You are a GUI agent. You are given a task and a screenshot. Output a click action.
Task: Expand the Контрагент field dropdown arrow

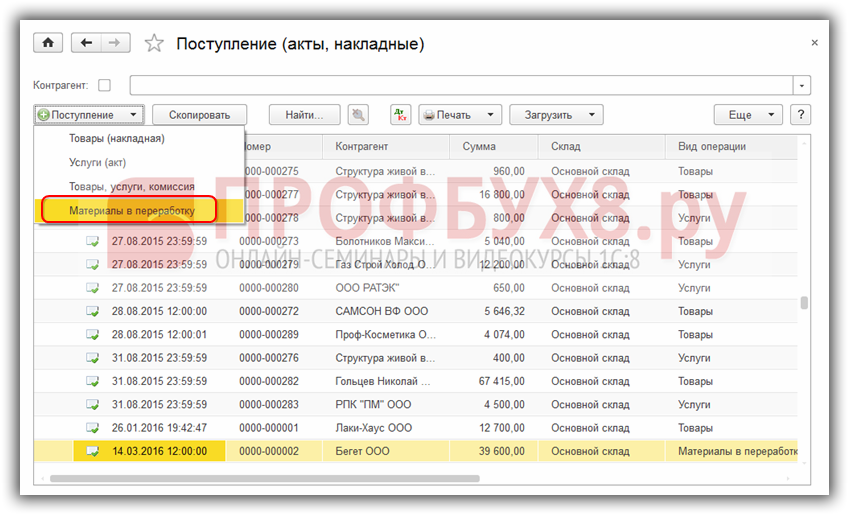tap(802, 85)
